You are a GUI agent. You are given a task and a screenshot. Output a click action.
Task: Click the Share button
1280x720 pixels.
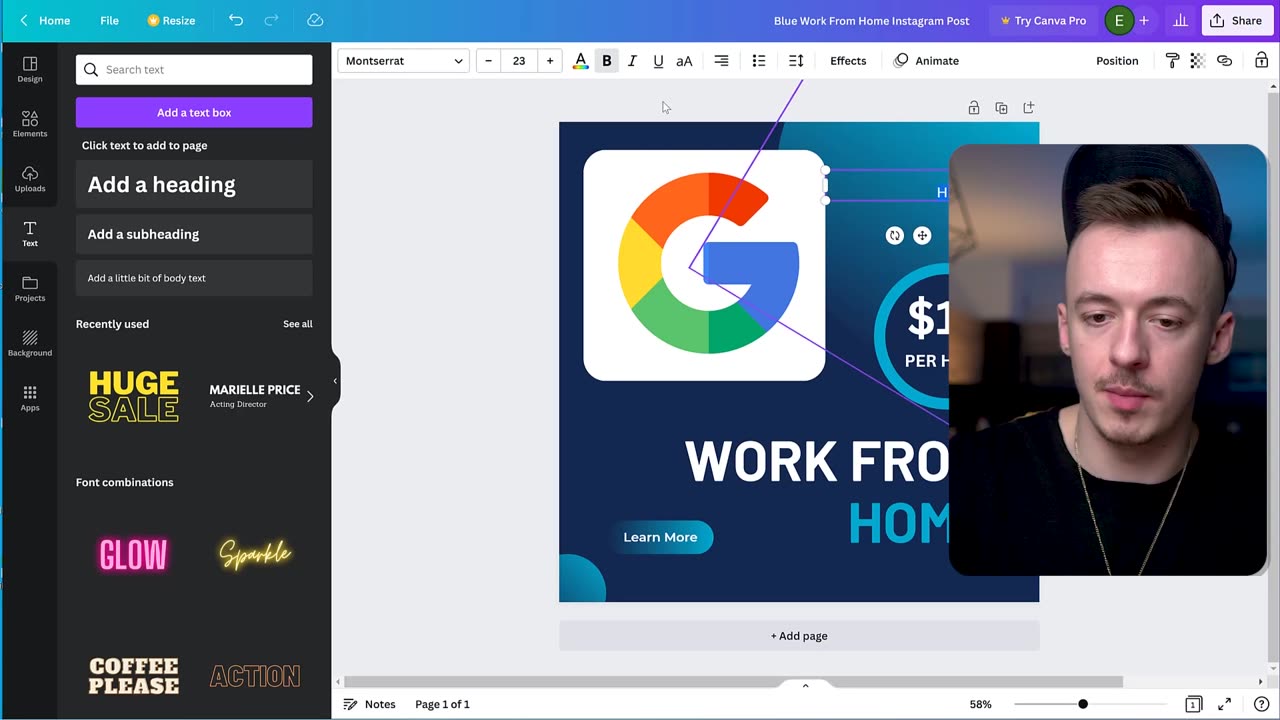1237,20
